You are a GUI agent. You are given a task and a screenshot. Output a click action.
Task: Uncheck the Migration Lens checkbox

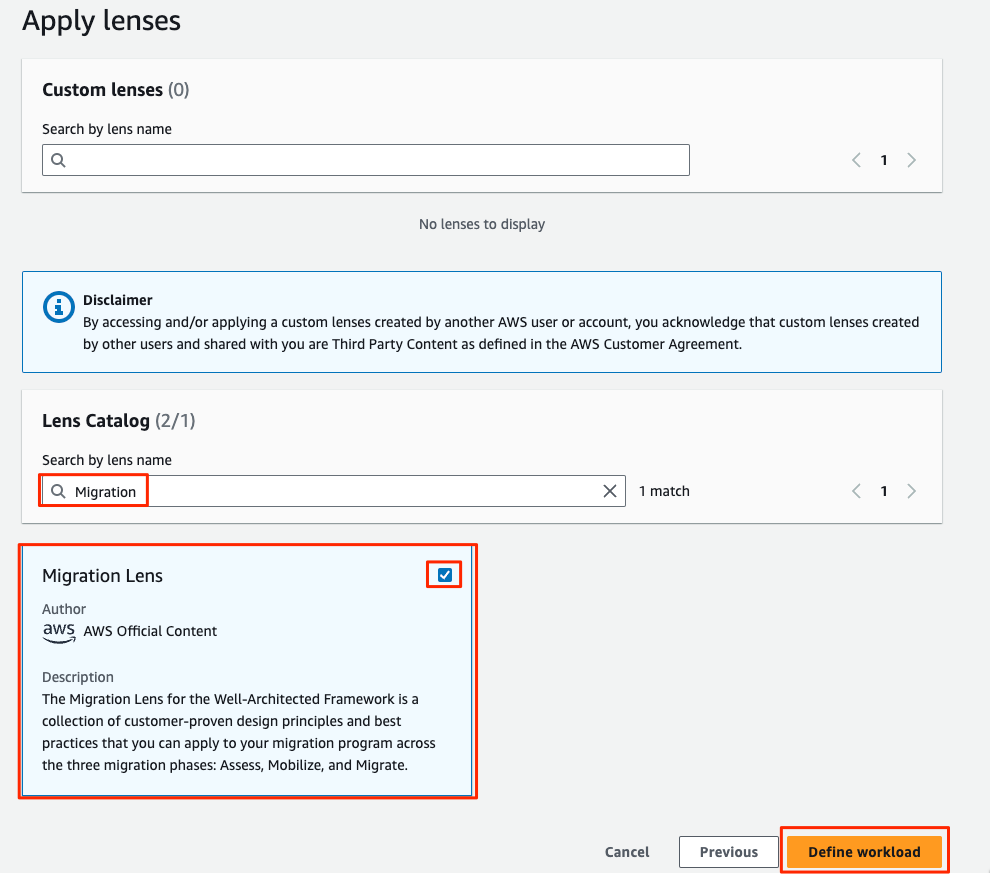[444, 575]
